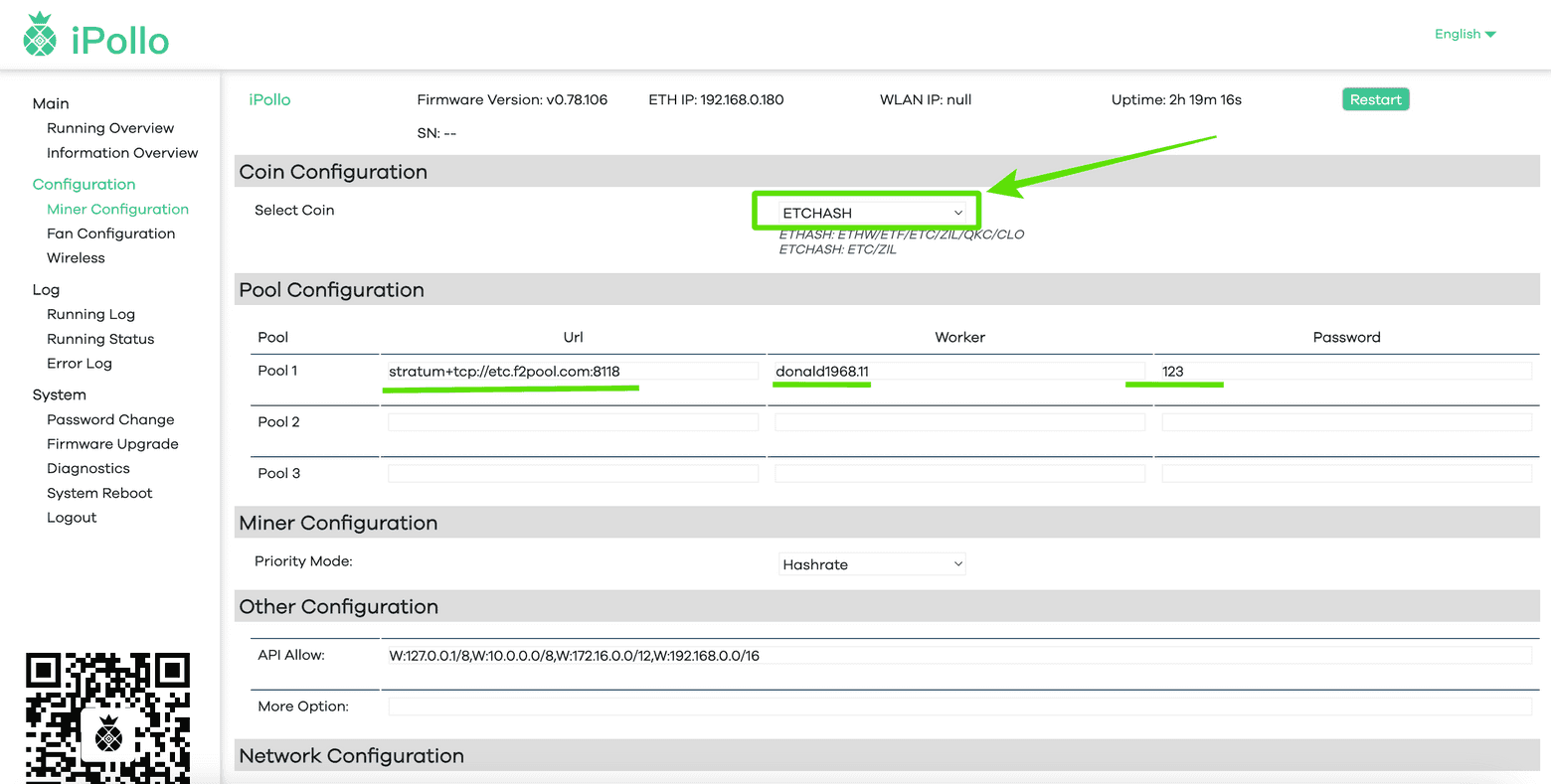Click the QR code image
The image size is (1551, 784).
[107, 717]
